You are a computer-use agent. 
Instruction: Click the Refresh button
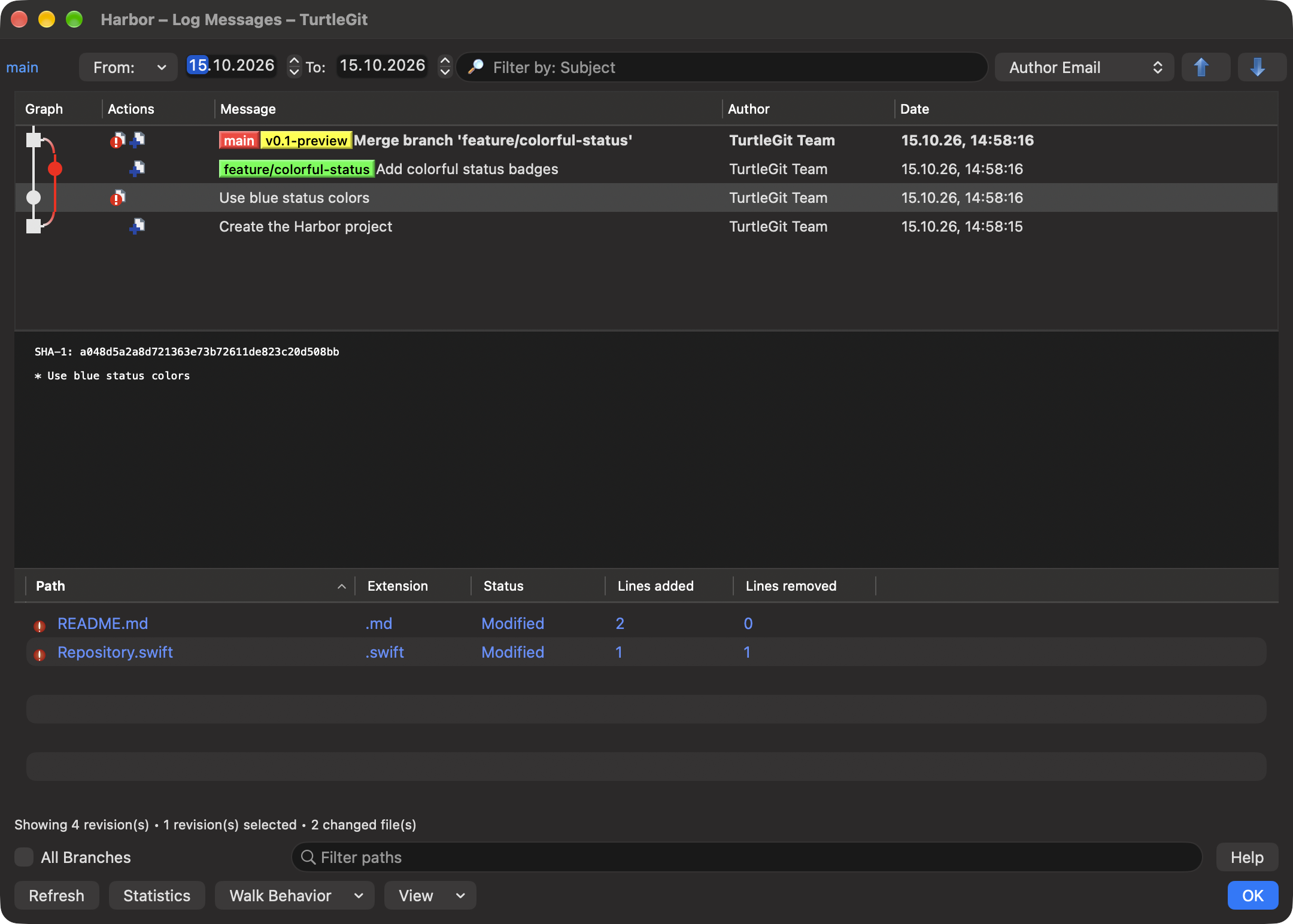click(x=57, y=895)
